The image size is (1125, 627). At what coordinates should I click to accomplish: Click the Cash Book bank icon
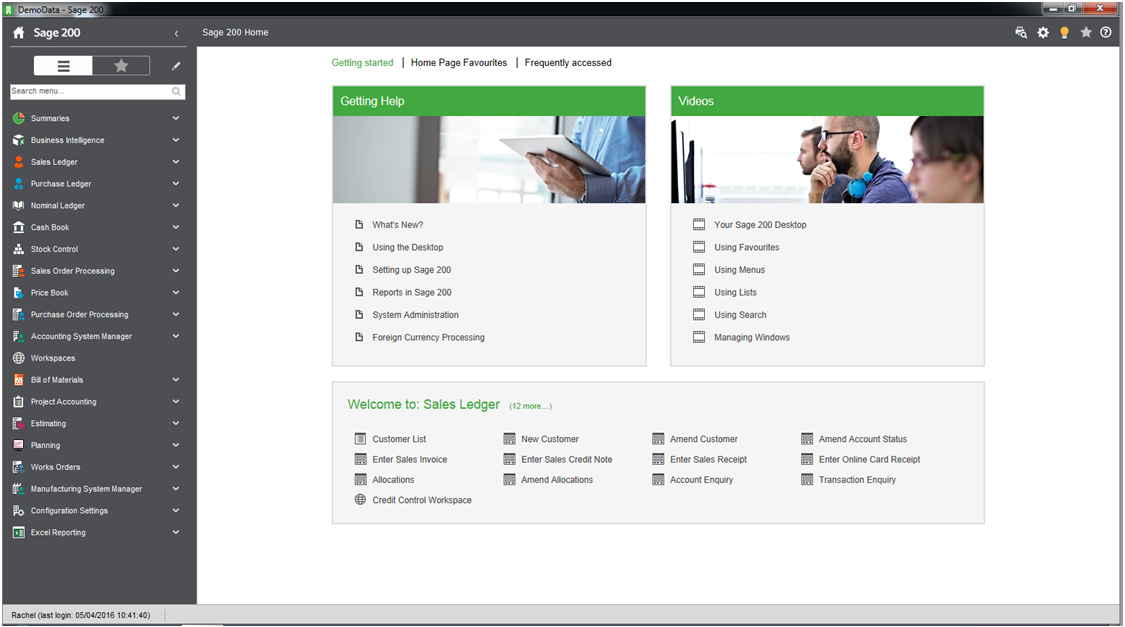pos(19,227)
